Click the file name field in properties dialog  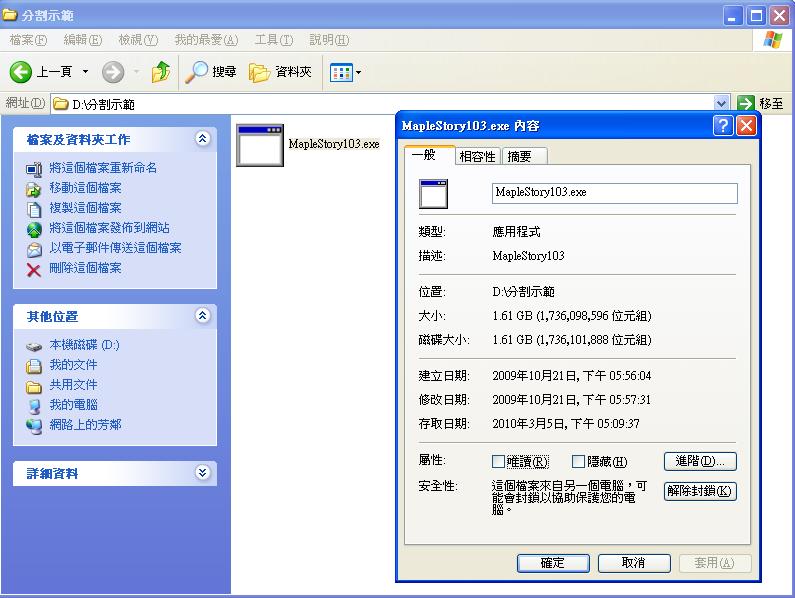(615, 193)
